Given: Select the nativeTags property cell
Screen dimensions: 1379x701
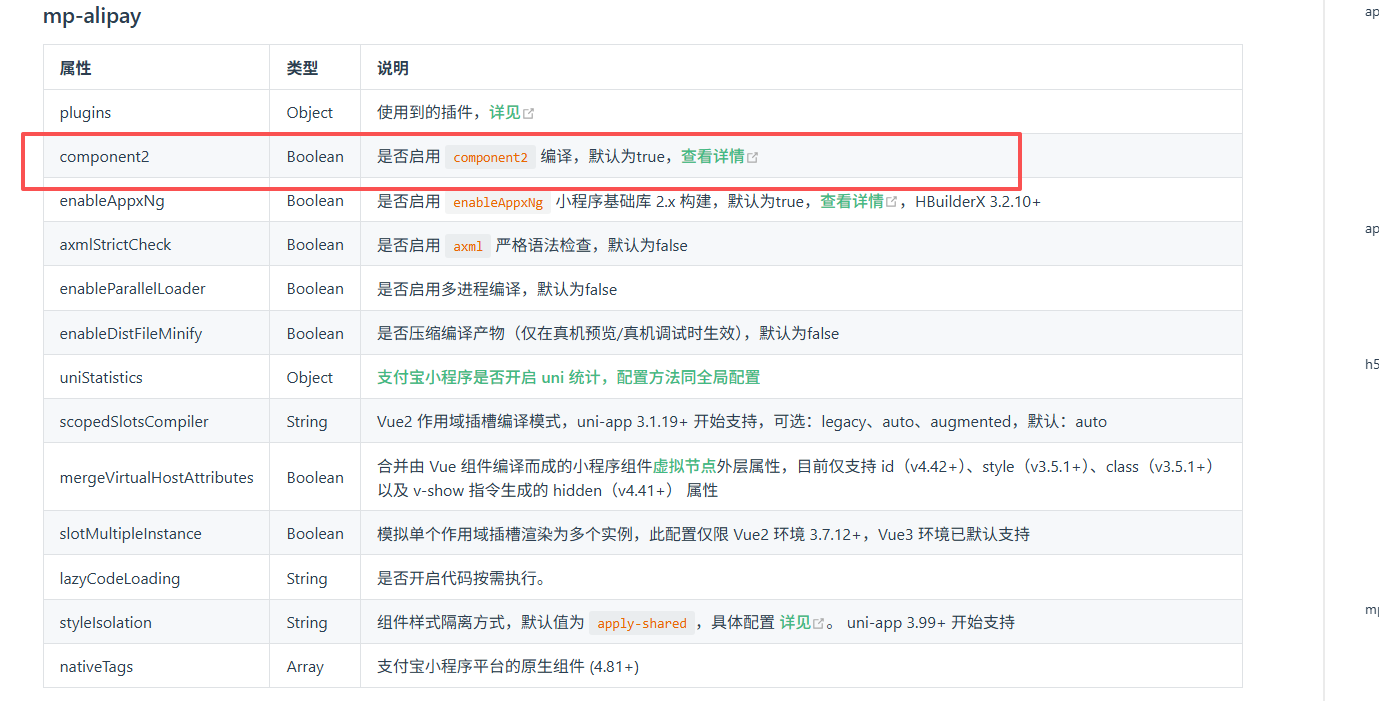Looking at the screenshot, I should tap(96, 666).
